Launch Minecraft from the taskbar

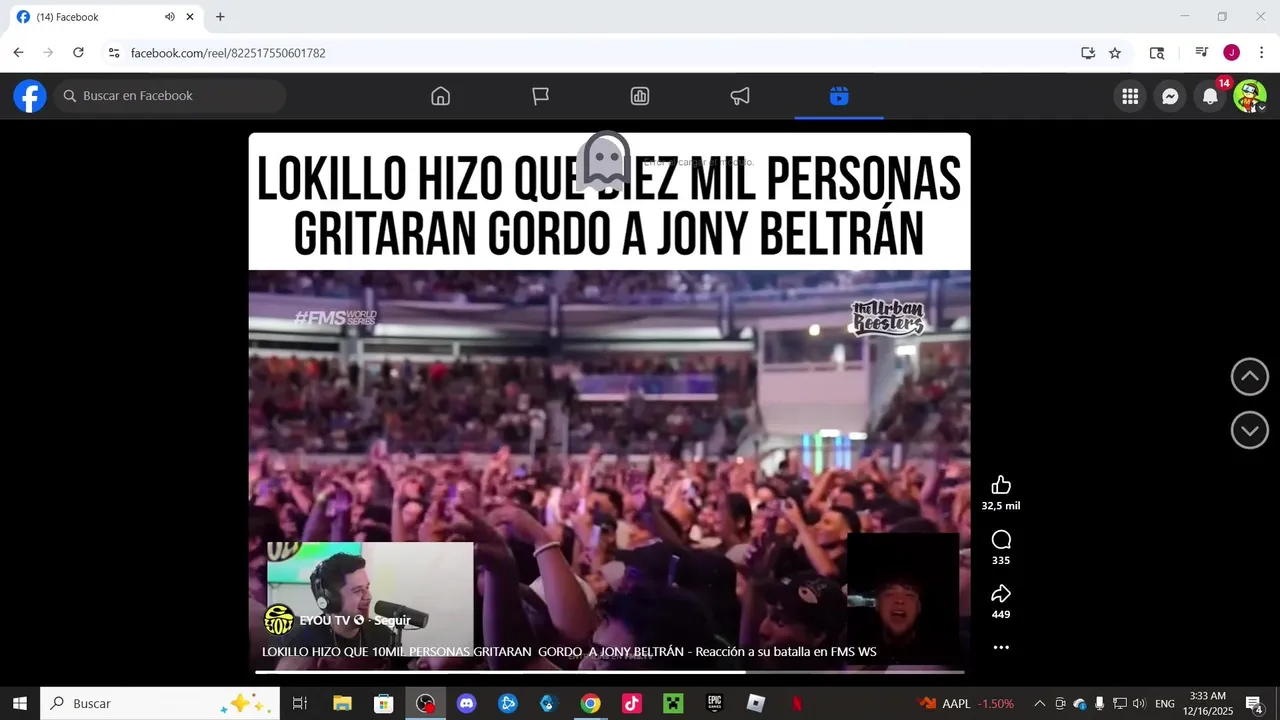(x=673, y=704)
